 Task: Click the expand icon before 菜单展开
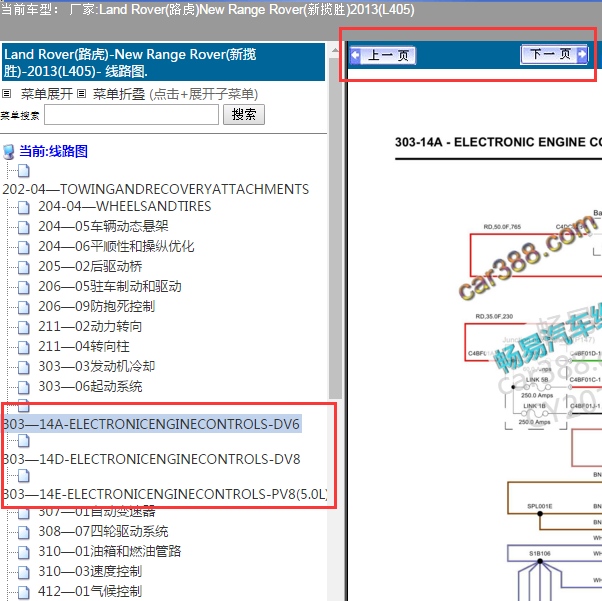click(x=7, y=94)
